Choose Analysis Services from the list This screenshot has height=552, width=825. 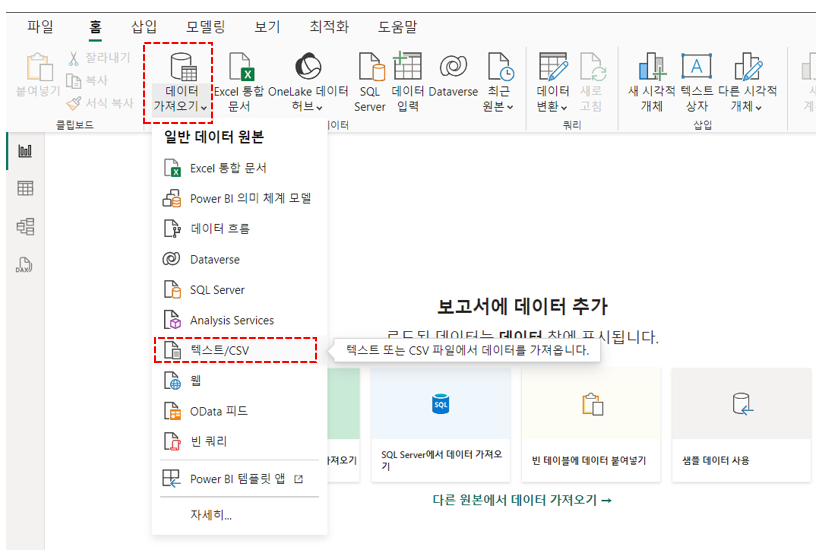pos(239,320)
